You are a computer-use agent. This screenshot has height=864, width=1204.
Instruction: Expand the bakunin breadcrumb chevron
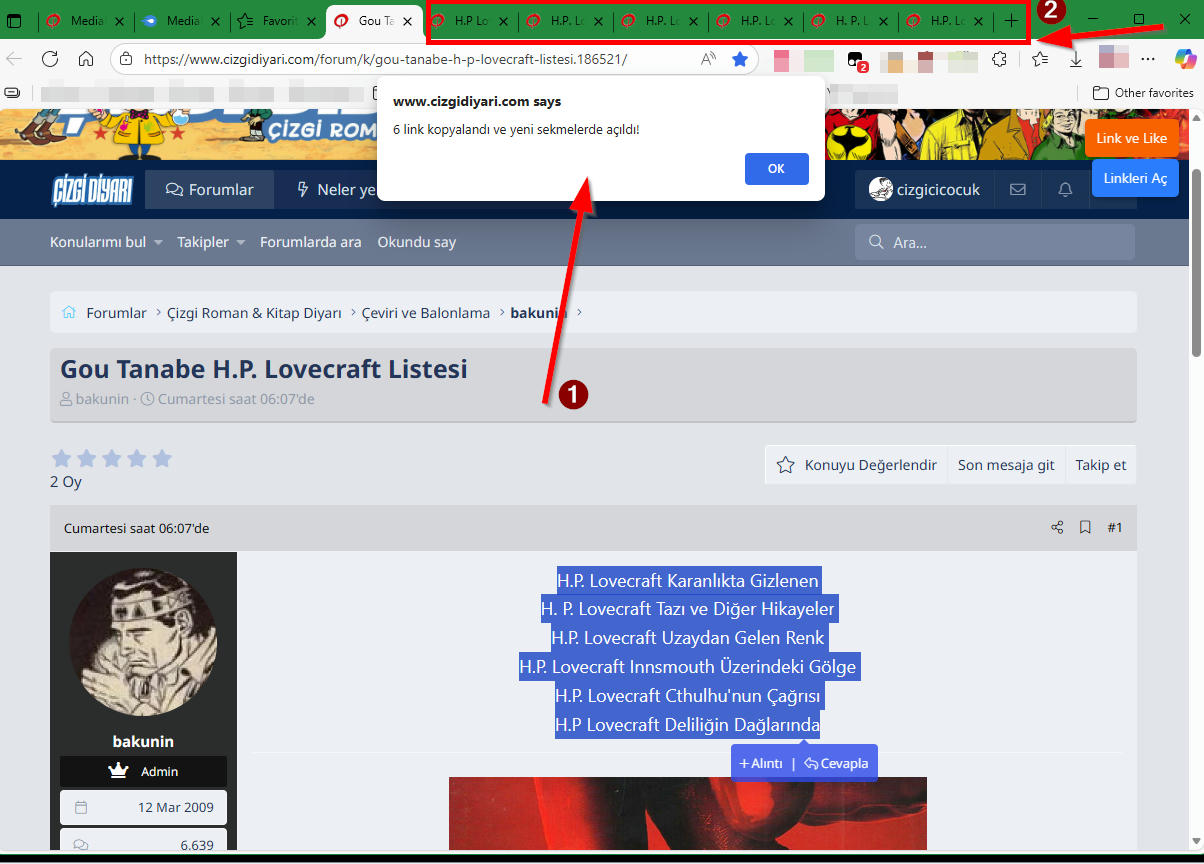click(x=579, y=313)
